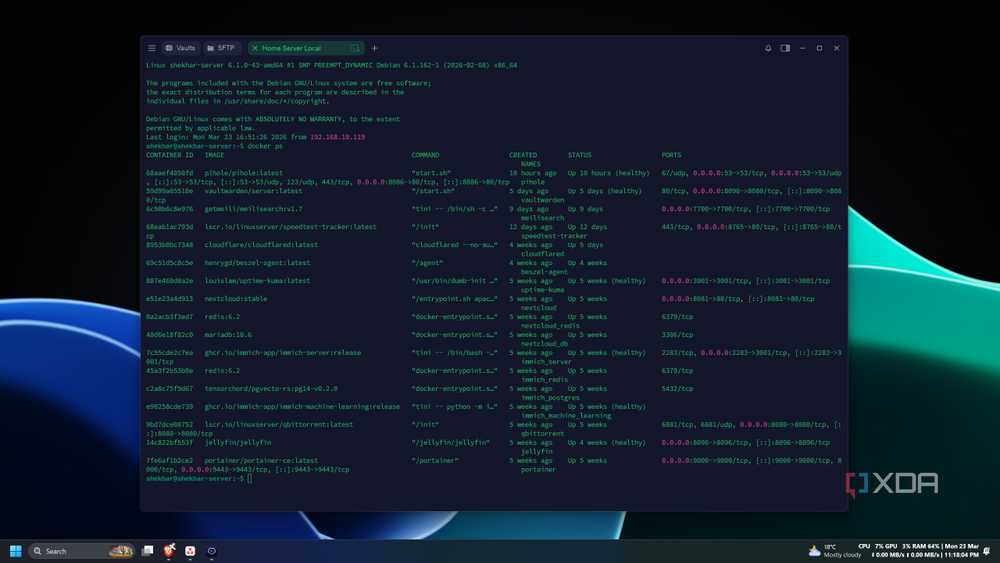Click the 5432/tcp port text

(677, 388)
